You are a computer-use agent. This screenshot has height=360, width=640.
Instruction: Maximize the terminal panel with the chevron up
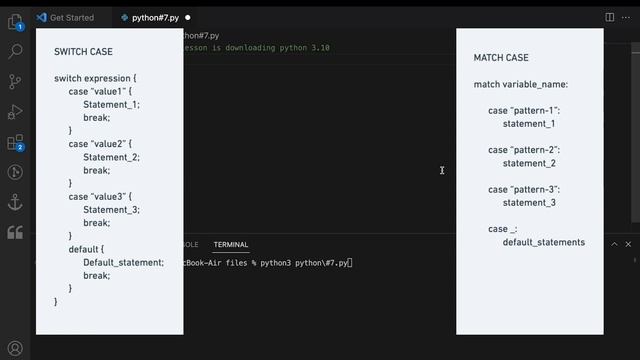click(x=614, y=244)
